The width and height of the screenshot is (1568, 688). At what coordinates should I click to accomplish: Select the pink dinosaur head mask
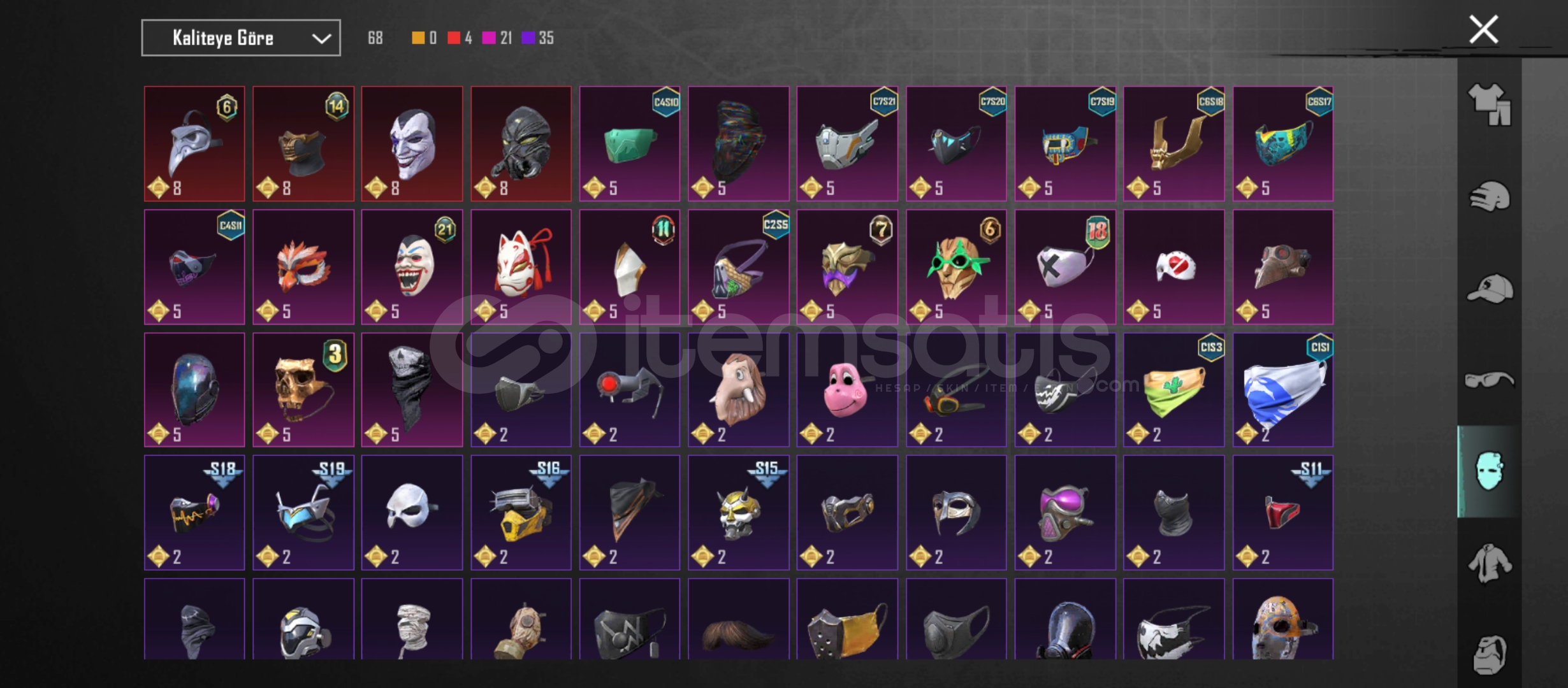(847, 390)
